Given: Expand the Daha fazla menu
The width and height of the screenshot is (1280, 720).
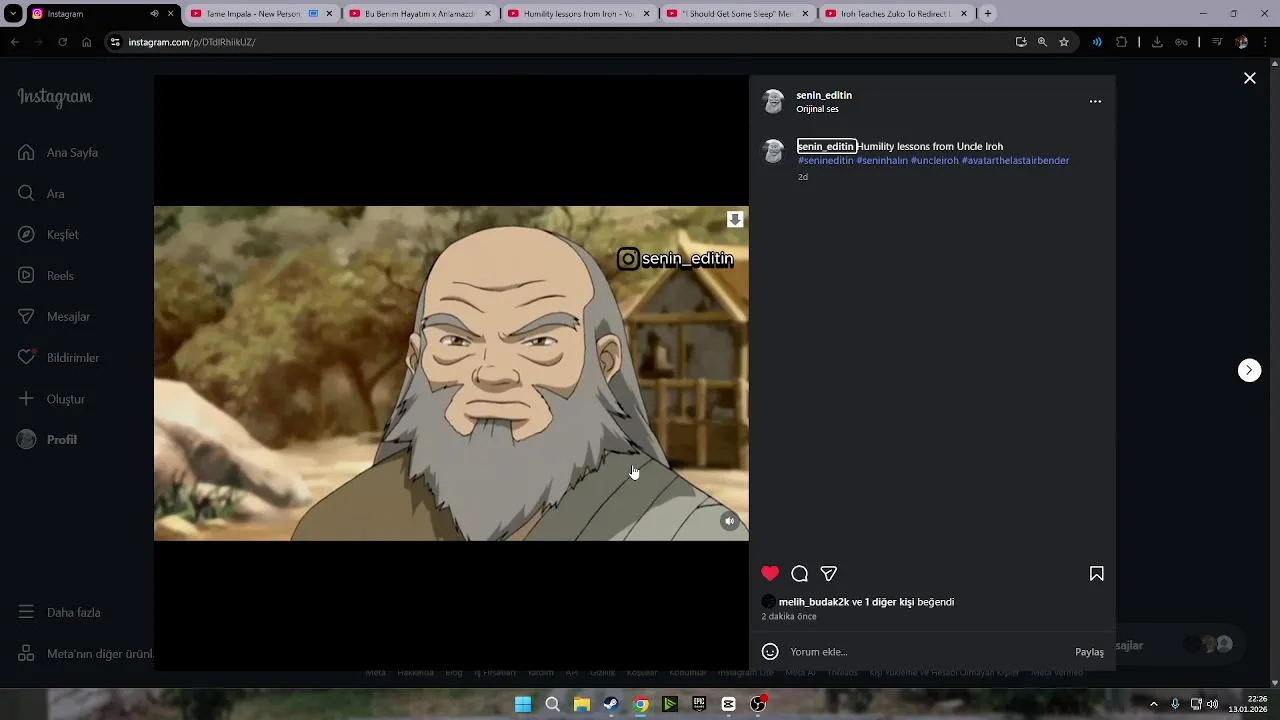Looking at the screenshot, I should [59, 612].
